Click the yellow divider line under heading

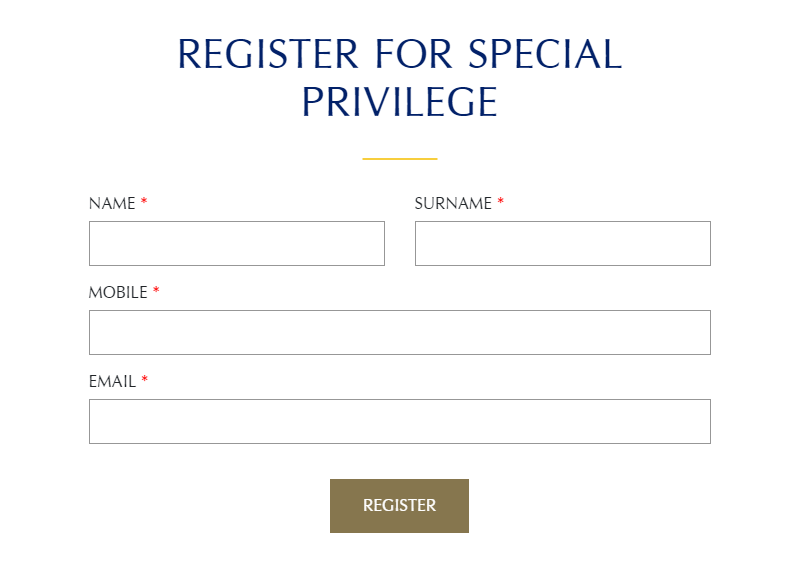(400, 159)
